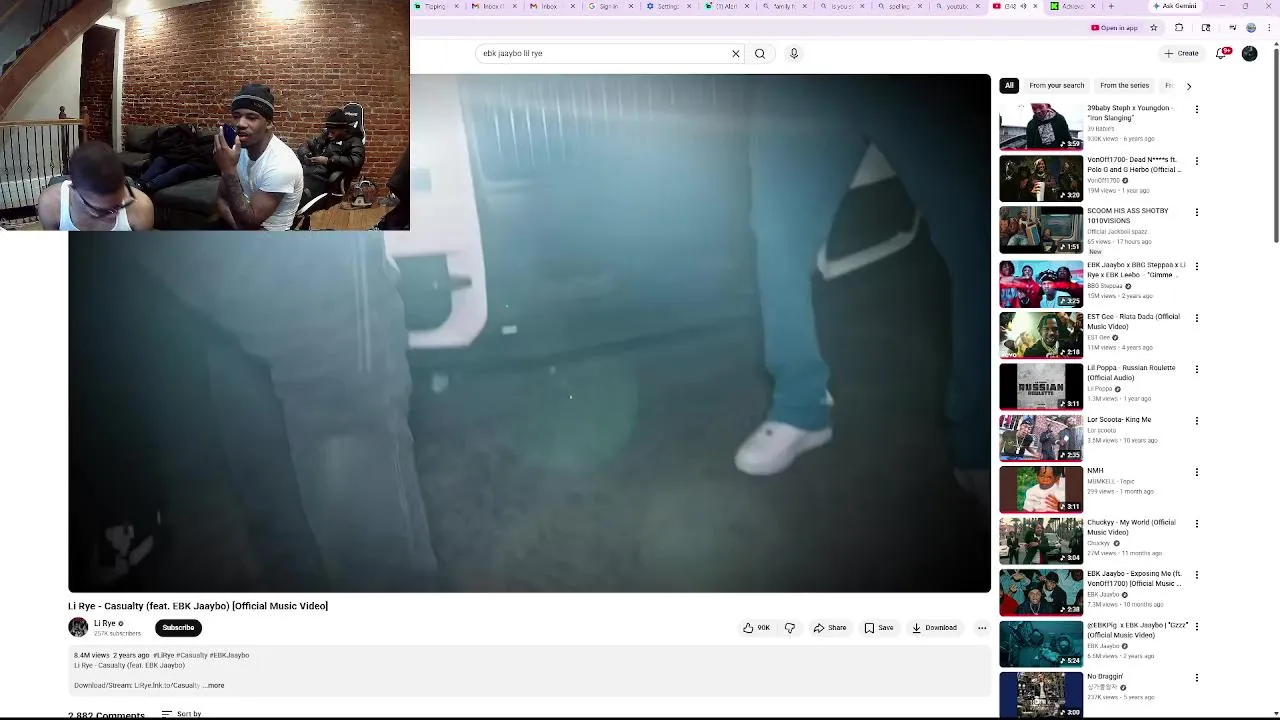
Task: Dislike the video with thumbs down
Action: [790, 628]
